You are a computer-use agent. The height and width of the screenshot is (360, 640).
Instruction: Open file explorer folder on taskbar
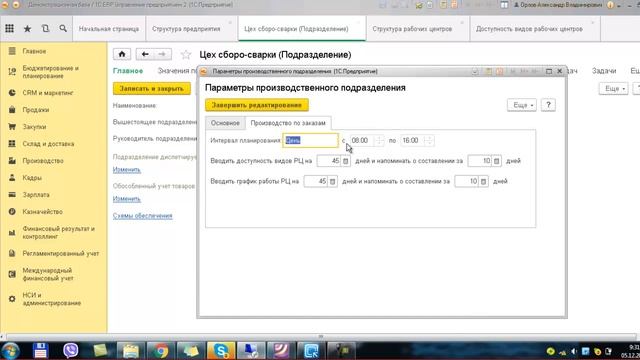point(131,351)
